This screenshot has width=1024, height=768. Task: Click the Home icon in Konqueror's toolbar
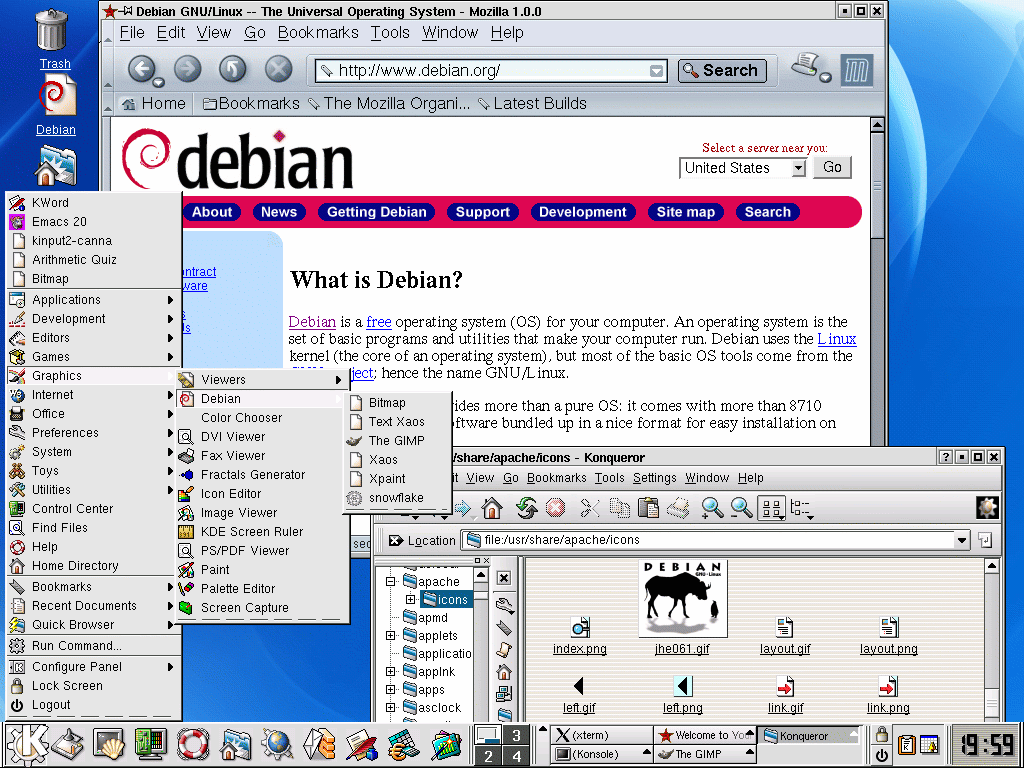coord(492,508)
